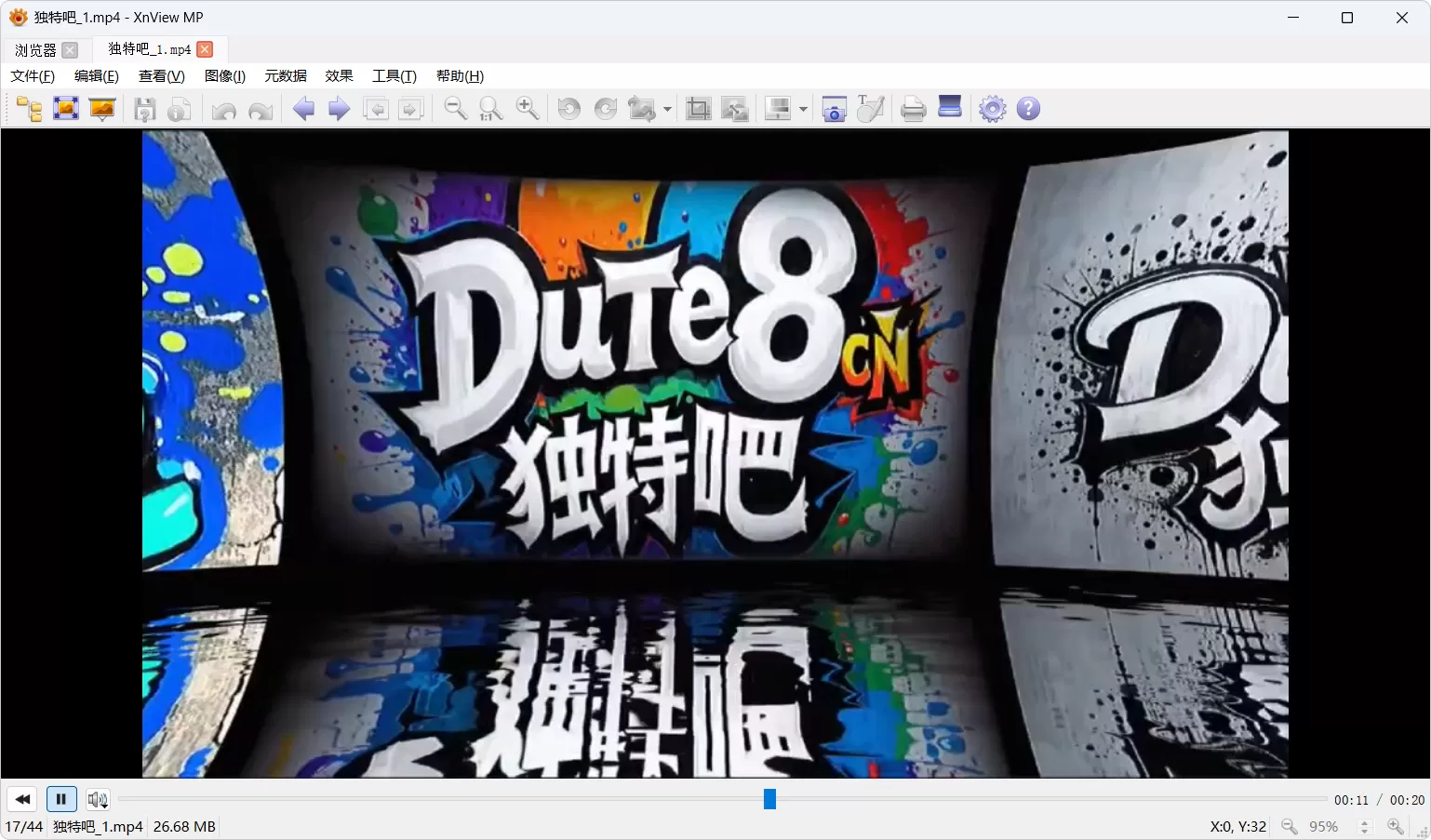
Task: Open settings with the gear icon
Action: tap(993, 109)
